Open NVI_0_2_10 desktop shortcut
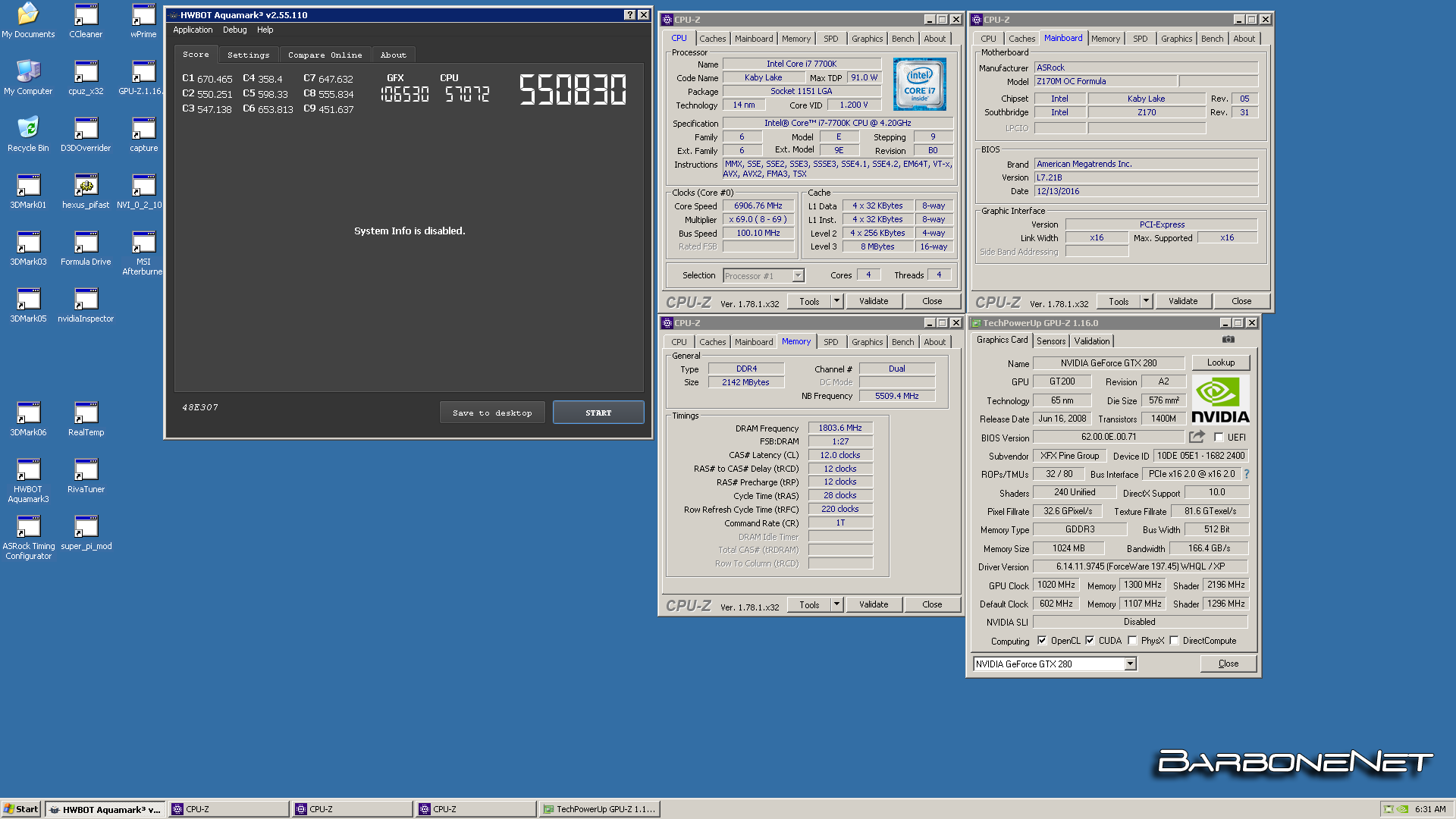 (x=141, y=191)
